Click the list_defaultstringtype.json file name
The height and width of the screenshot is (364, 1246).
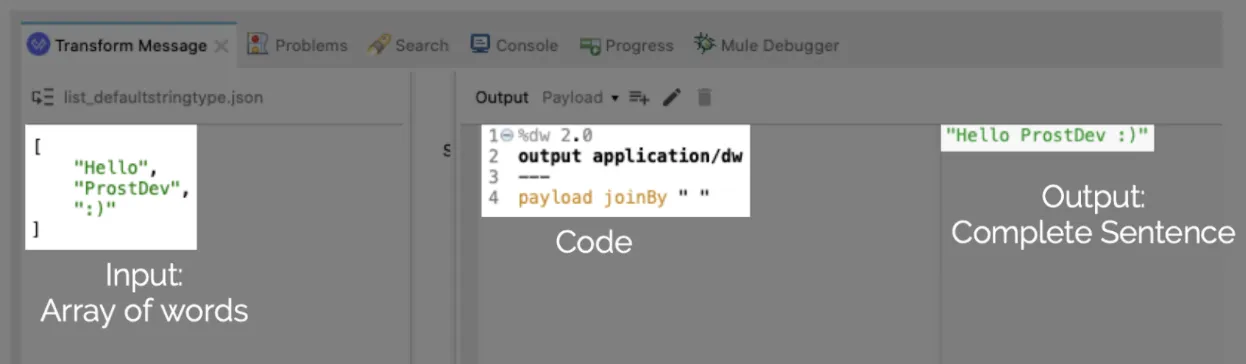point(163,97)
